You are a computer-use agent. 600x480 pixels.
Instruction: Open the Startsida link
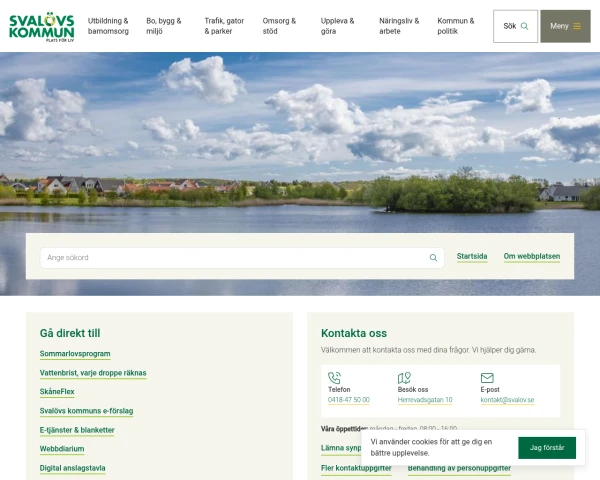[x=472, y=256]
